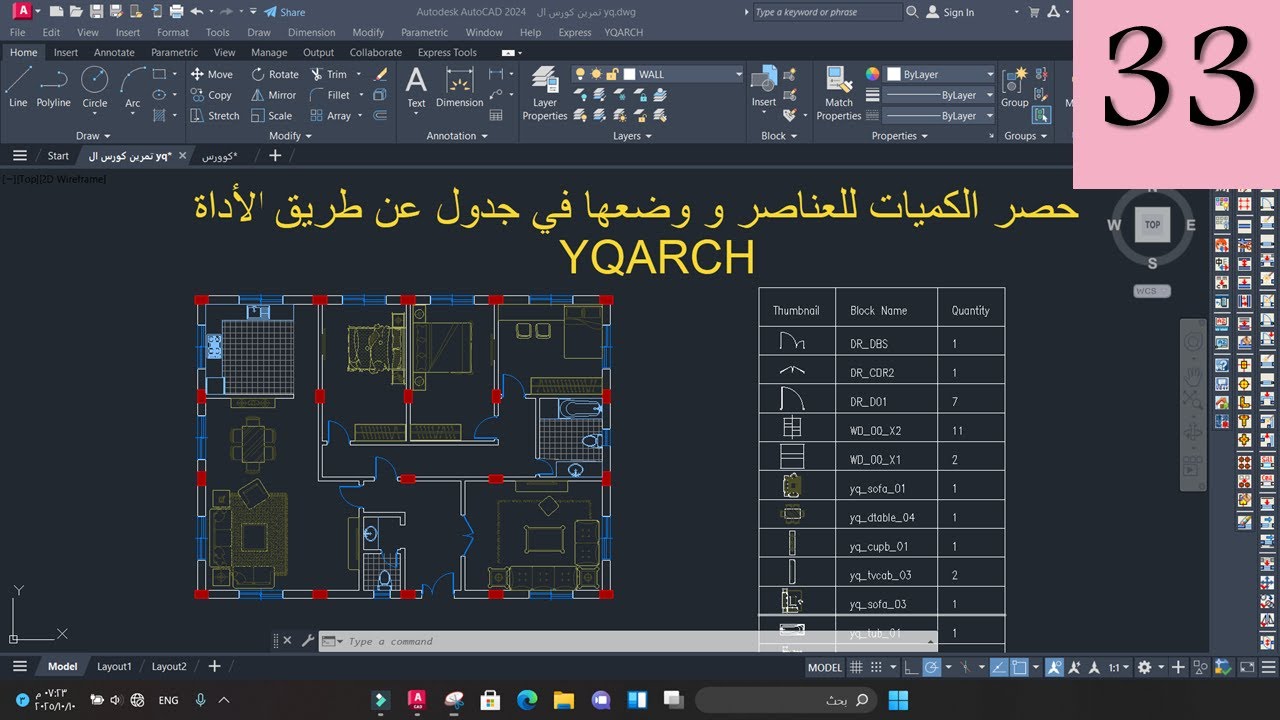1280x720 pixels.
Task: Use the Rotate tool
Action: [x=275, y=74]
